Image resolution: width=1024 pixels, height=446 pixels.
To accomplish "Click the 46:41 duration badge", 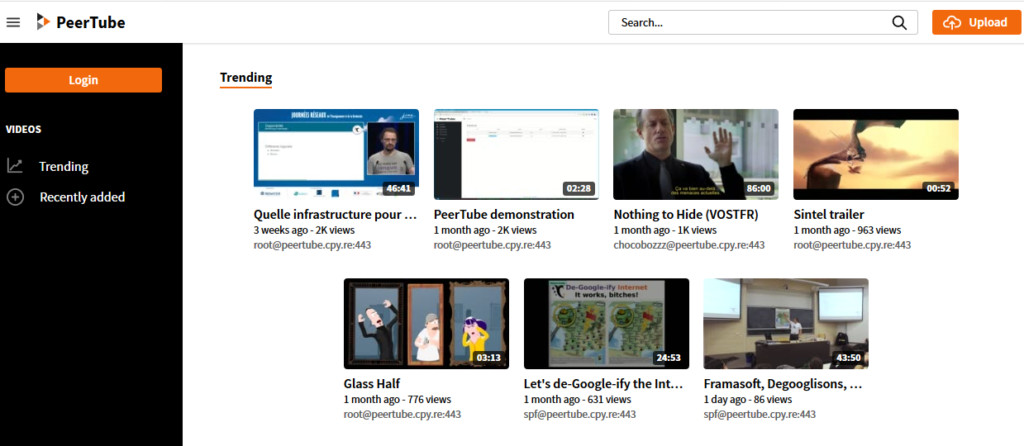I will [x=399, y=189].
